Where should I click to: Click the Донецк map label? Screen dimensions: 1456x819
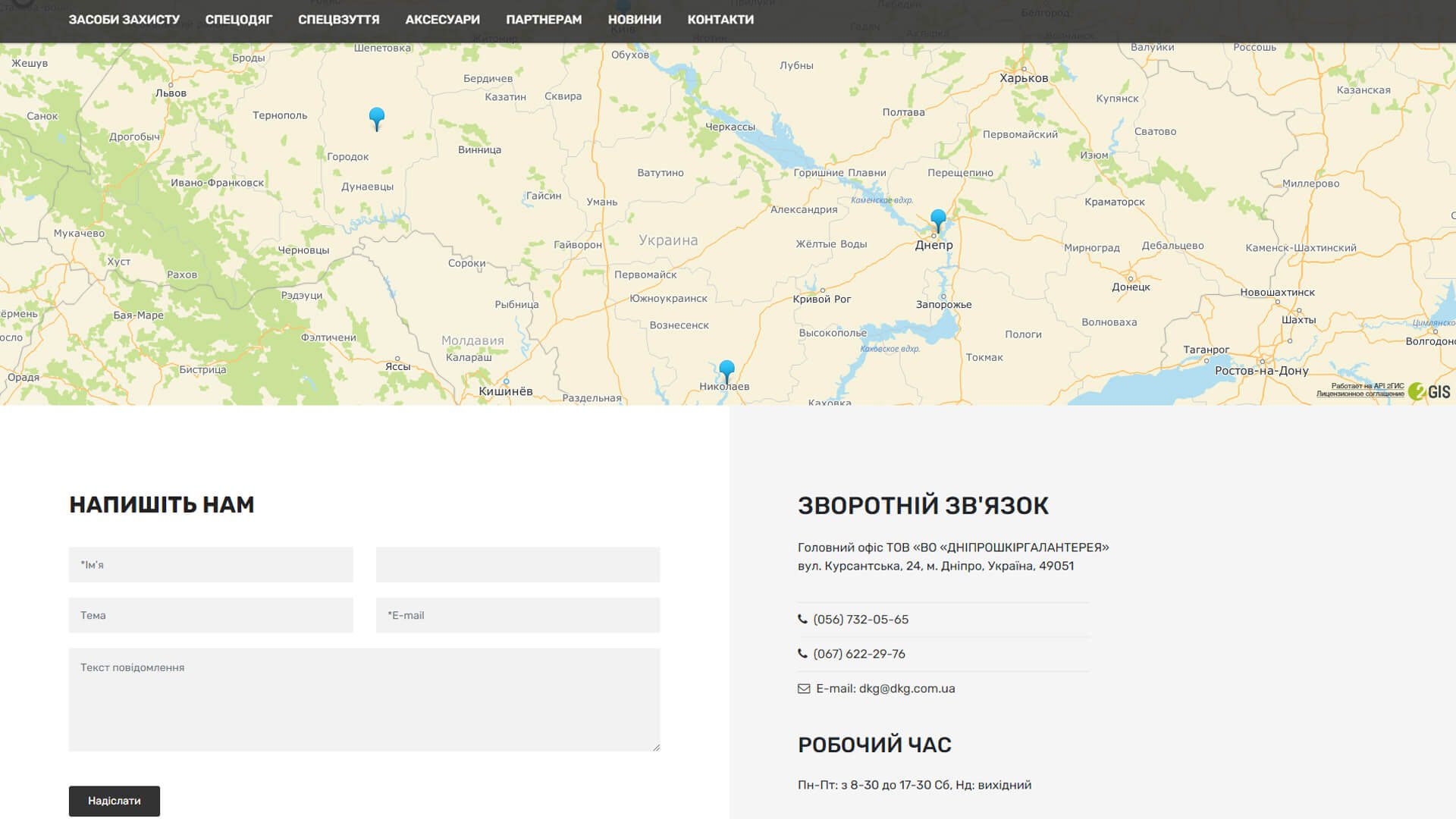[x=1131, y=287]
